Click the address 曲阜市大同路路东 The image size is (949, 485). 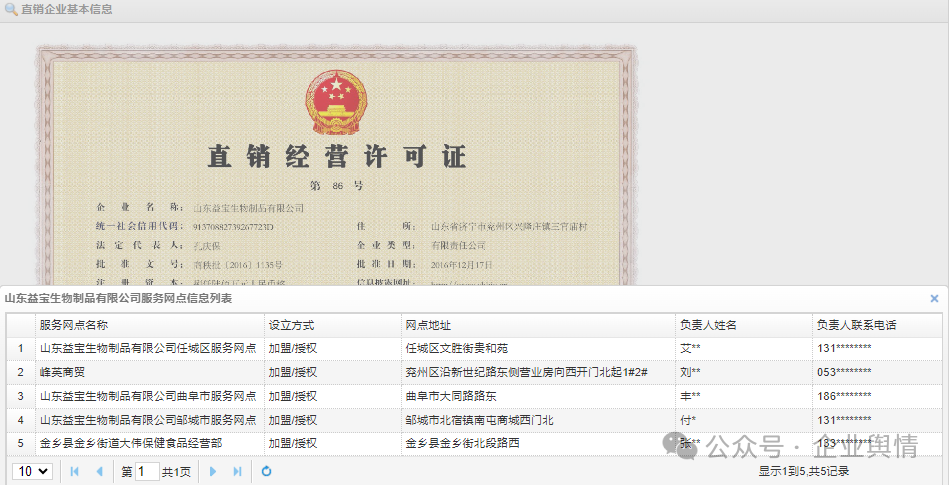[451, 397]
